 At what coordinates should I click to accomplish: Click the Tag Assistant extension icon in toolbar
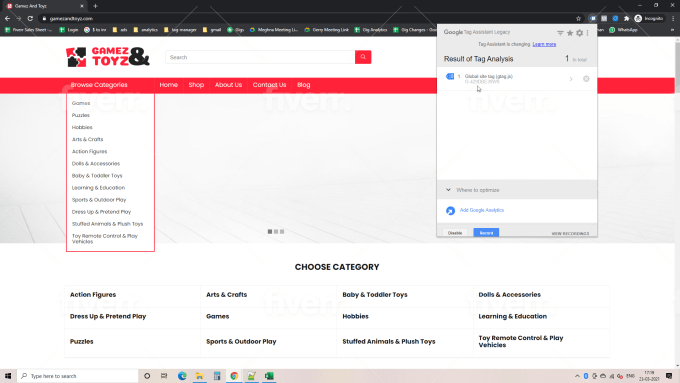593,19
